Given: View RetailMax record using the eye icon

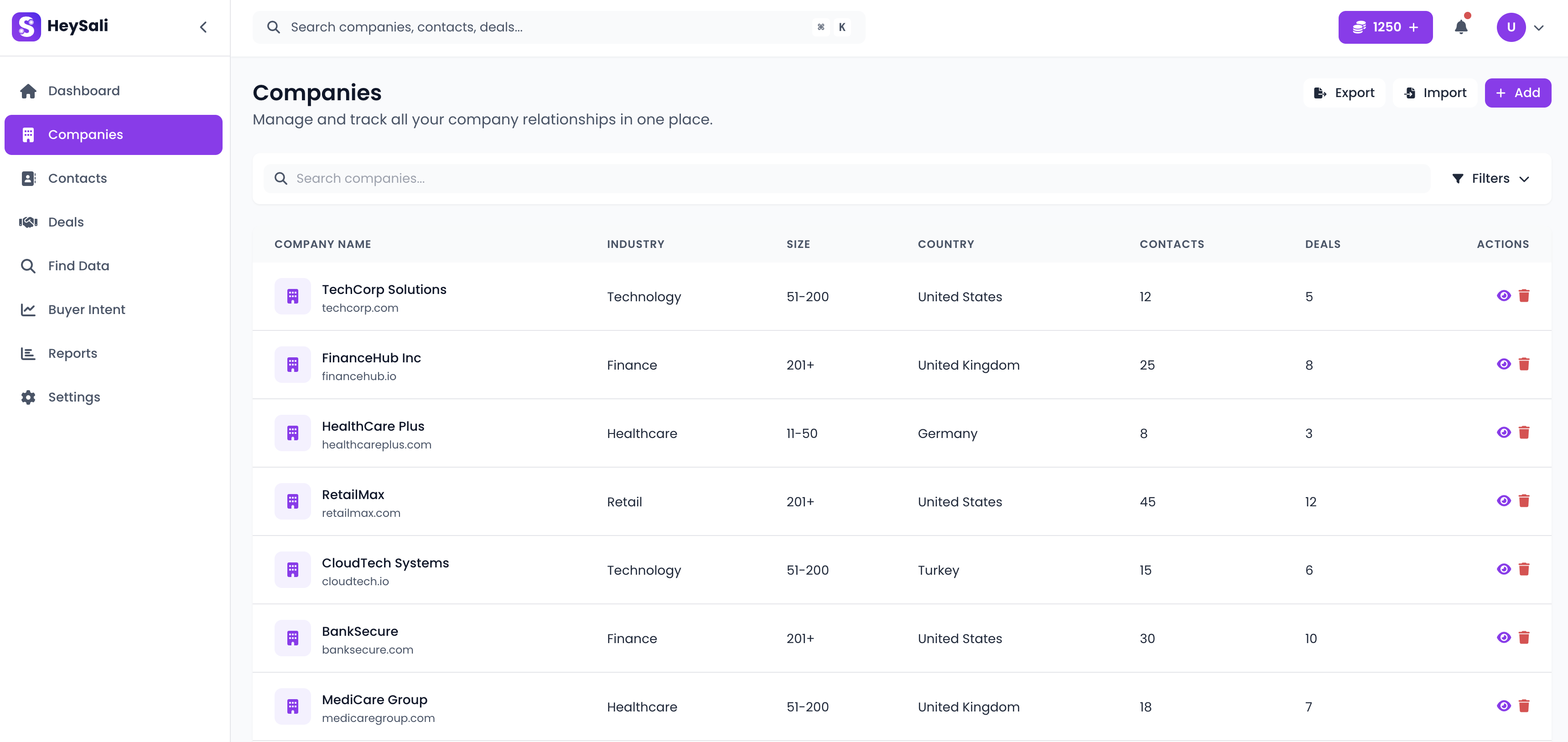Looking at the screenshot, I should tap(1504, 500).
